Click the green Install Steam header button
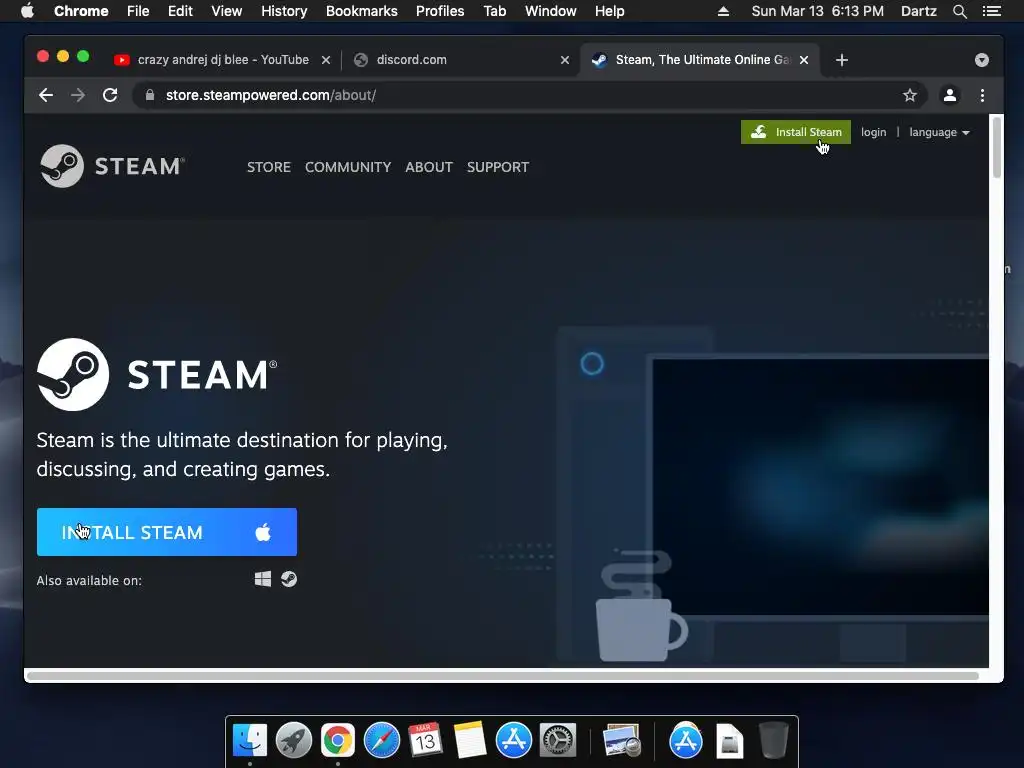1024x768 pixels. click(x=795, y=132)
